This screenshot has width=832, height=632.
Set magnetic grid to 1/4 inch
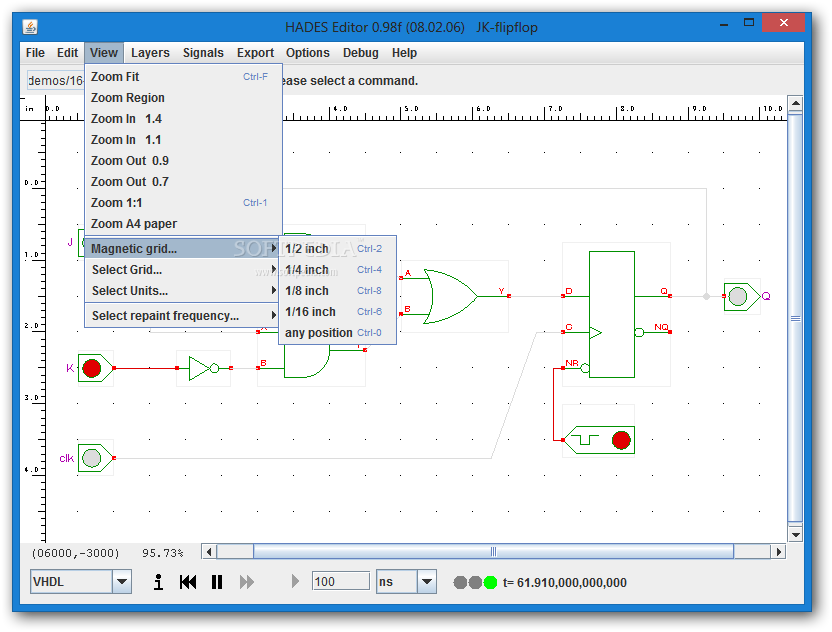pos(337,270)
